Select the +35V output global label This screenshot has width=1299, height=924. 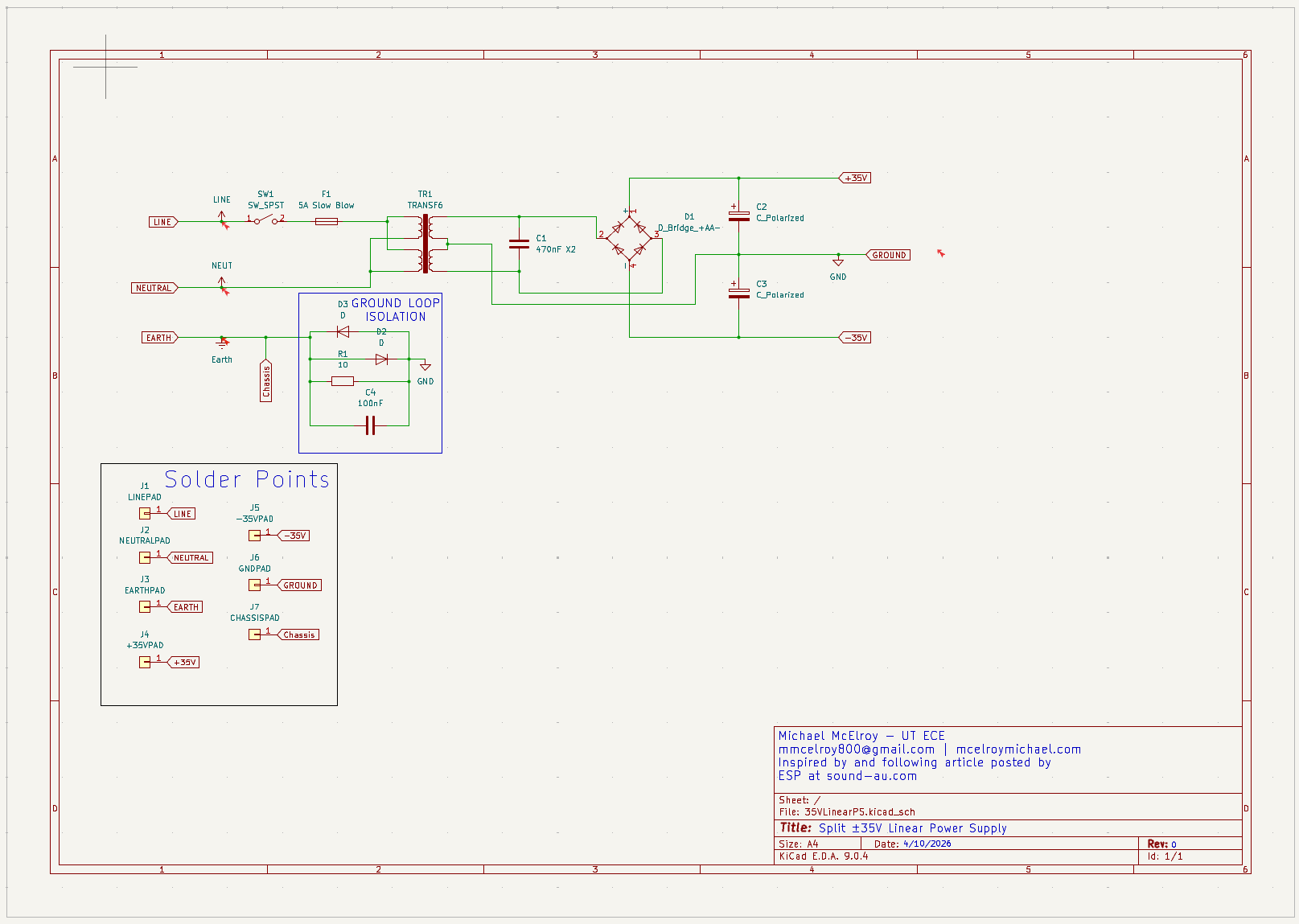[855, 178]
